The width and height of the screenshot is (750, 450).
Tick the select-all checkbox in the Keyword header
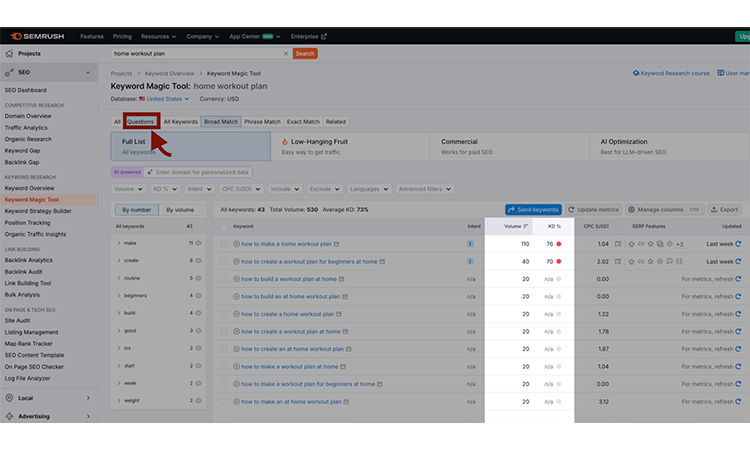tap(223, 227)
